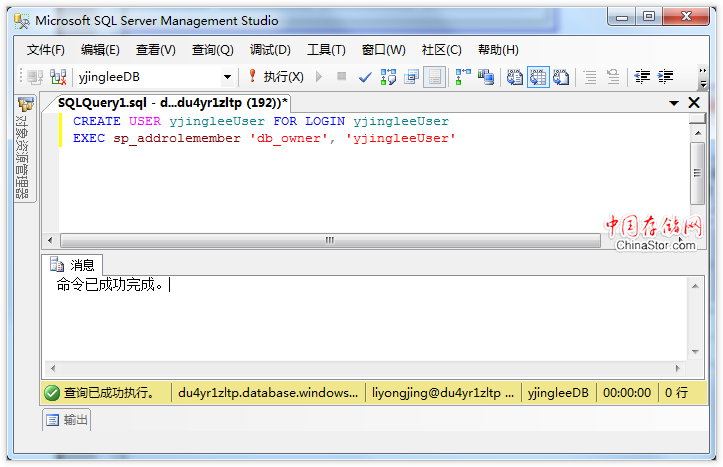Open the 工具(T) menu

click(326, 50)
